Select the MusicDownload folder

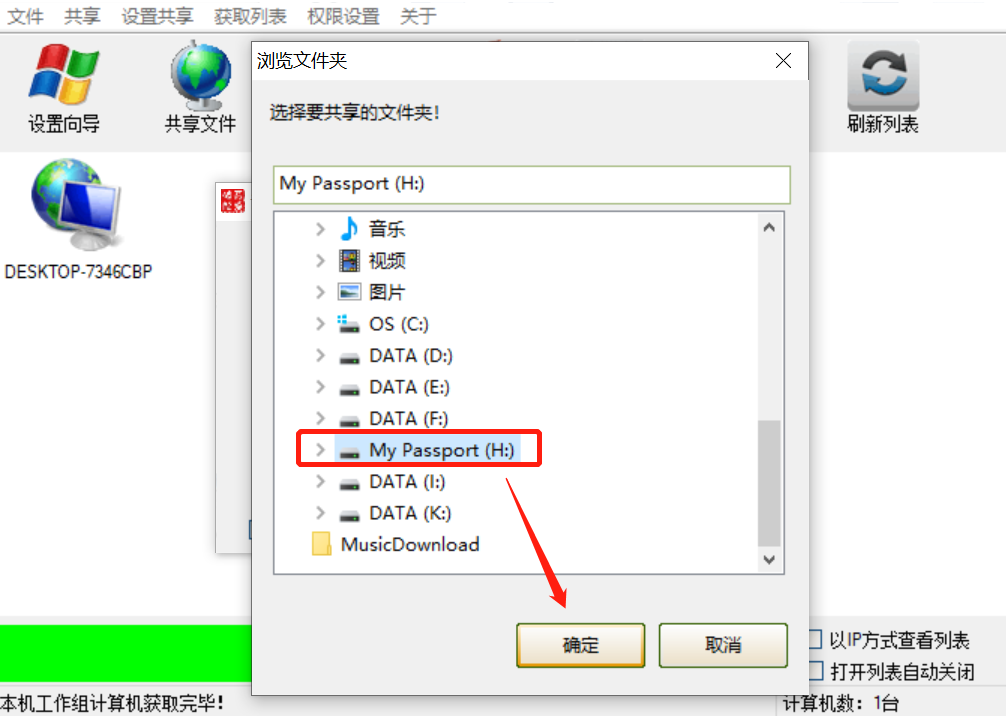click(x=395, y=544)
